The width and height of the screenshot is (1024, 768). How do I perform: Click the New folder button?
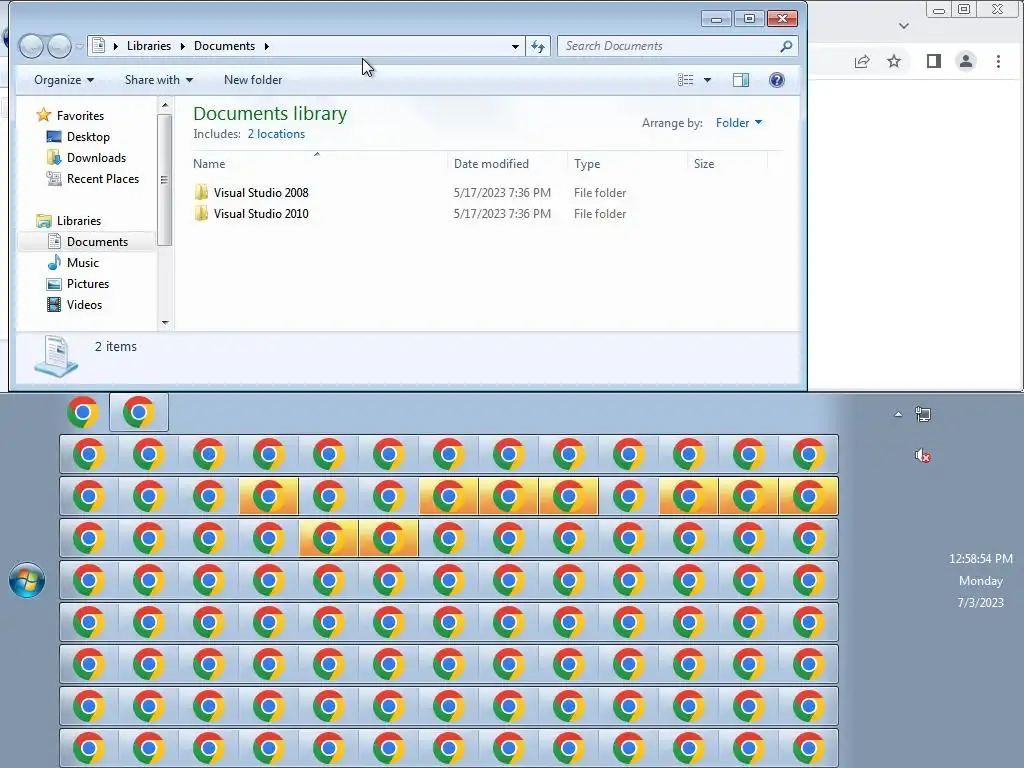(x=253, y=80)
